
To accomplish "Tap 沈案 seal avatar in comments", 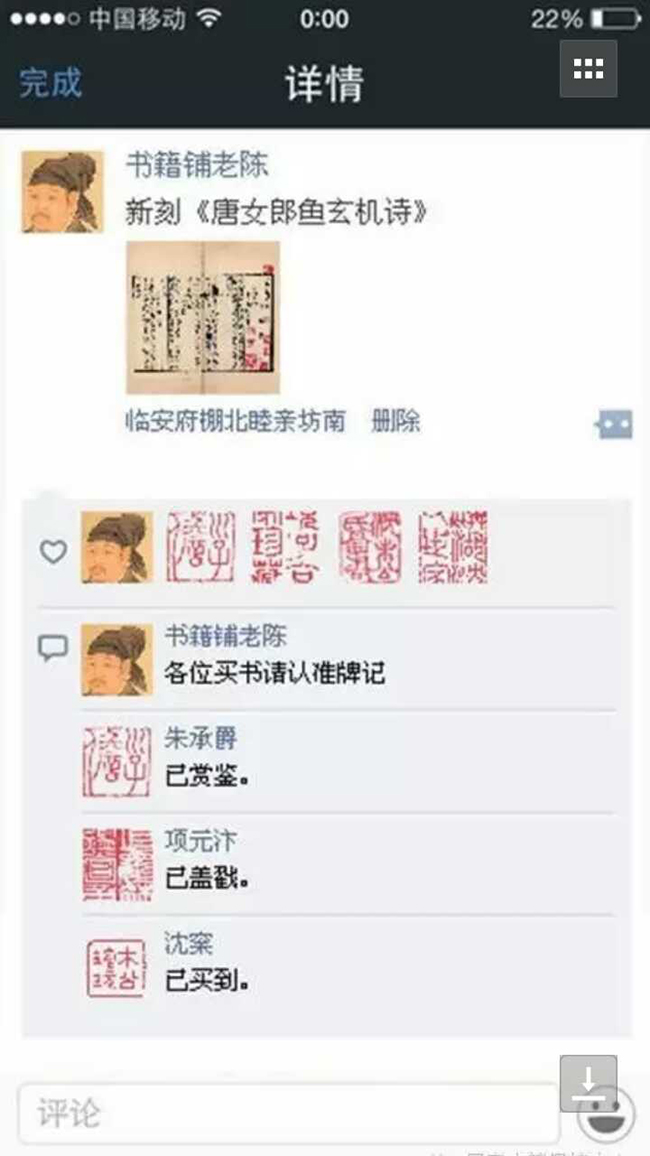I will point(117,968).
